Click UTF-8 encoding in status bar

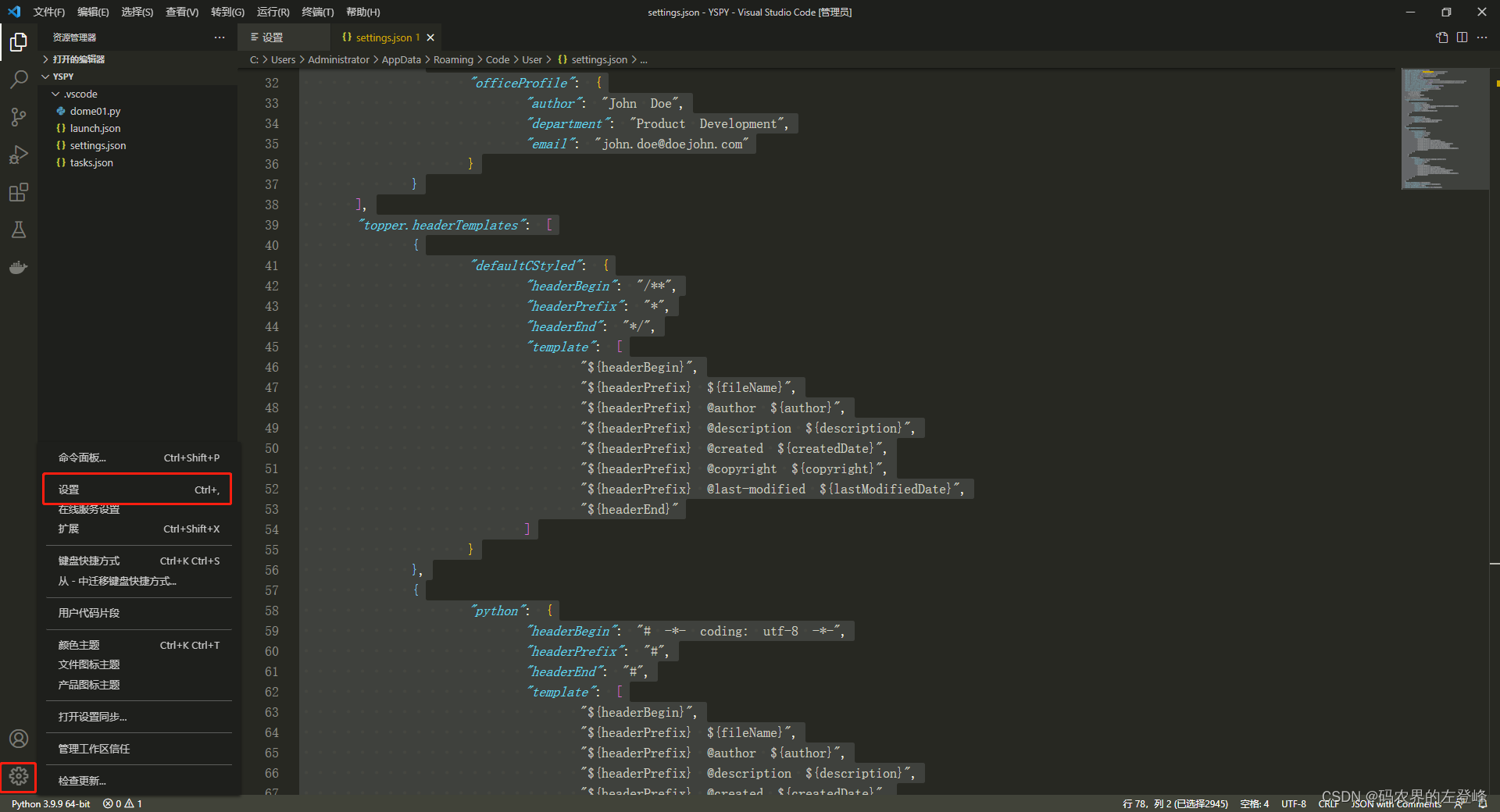tap(1293, 803)
